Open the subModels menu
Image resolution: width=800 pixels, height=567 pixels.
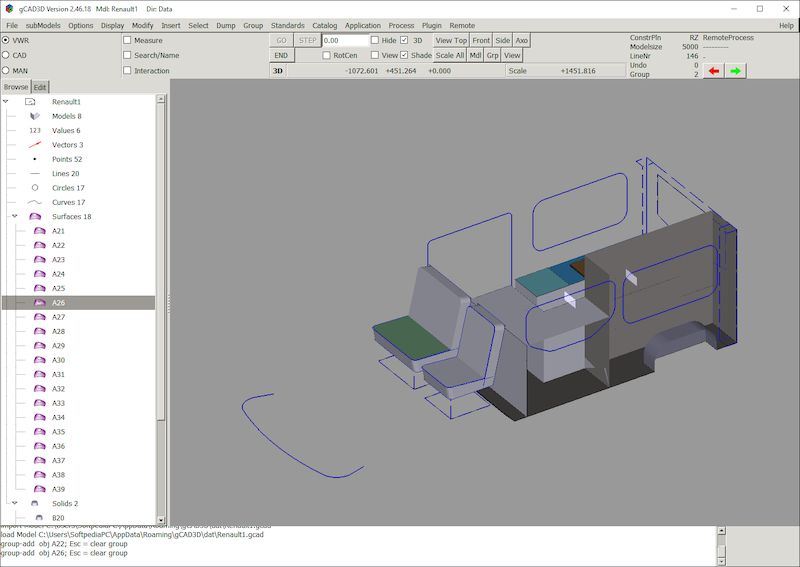[x=42, y=25]
